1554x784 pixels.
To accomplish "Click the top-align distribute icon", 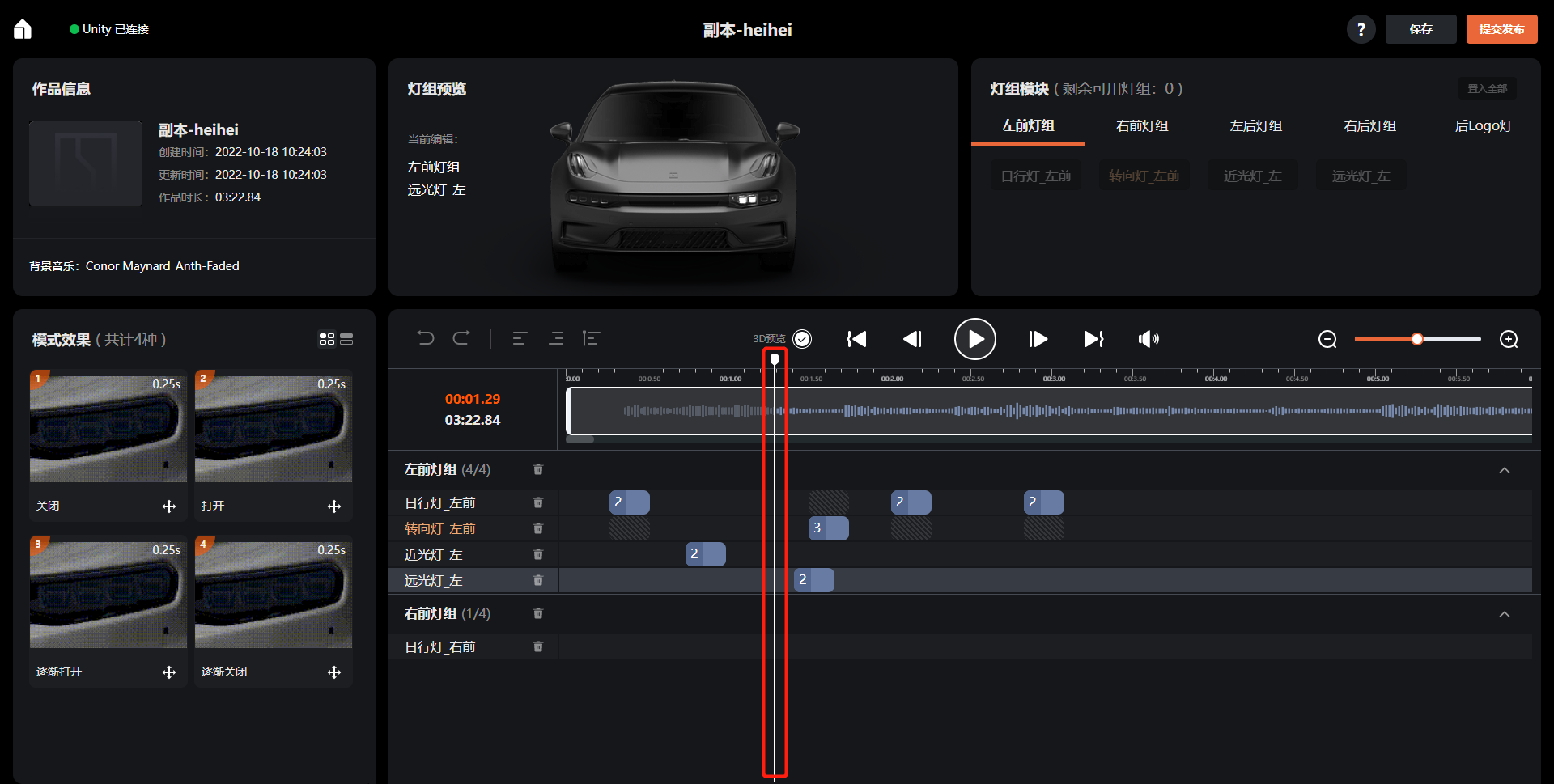I will click(x=591, y=338).
